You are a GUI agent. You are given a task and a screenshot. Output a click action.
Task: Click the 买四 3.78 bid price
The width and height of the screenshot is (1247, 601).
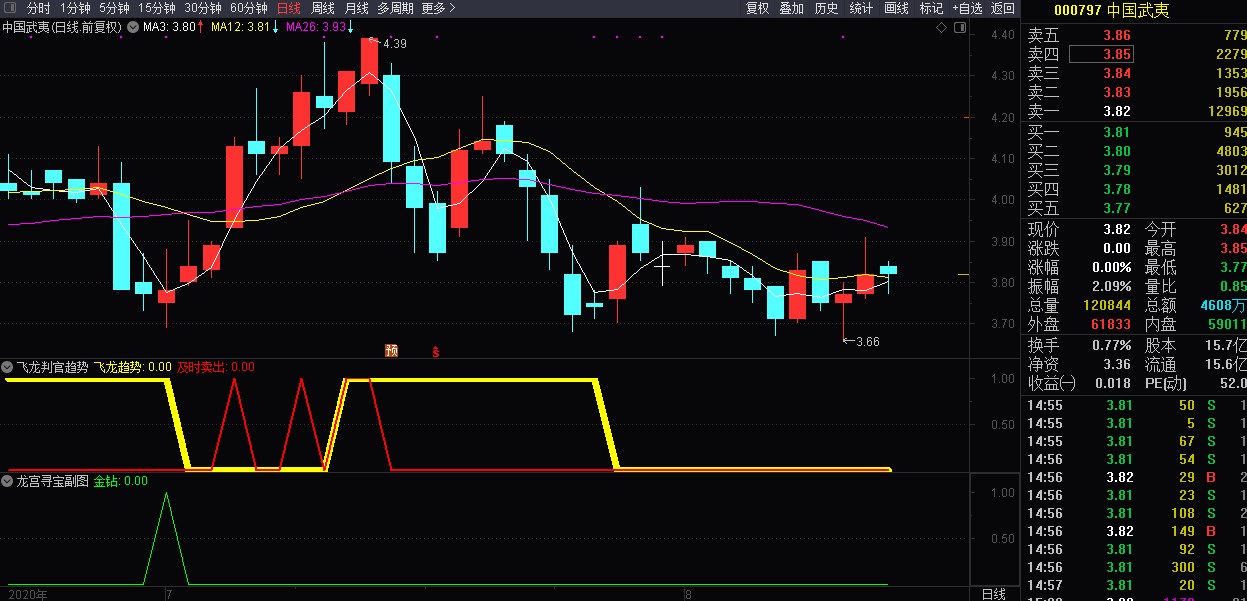pyautogui.click(x=1117, y=189)
